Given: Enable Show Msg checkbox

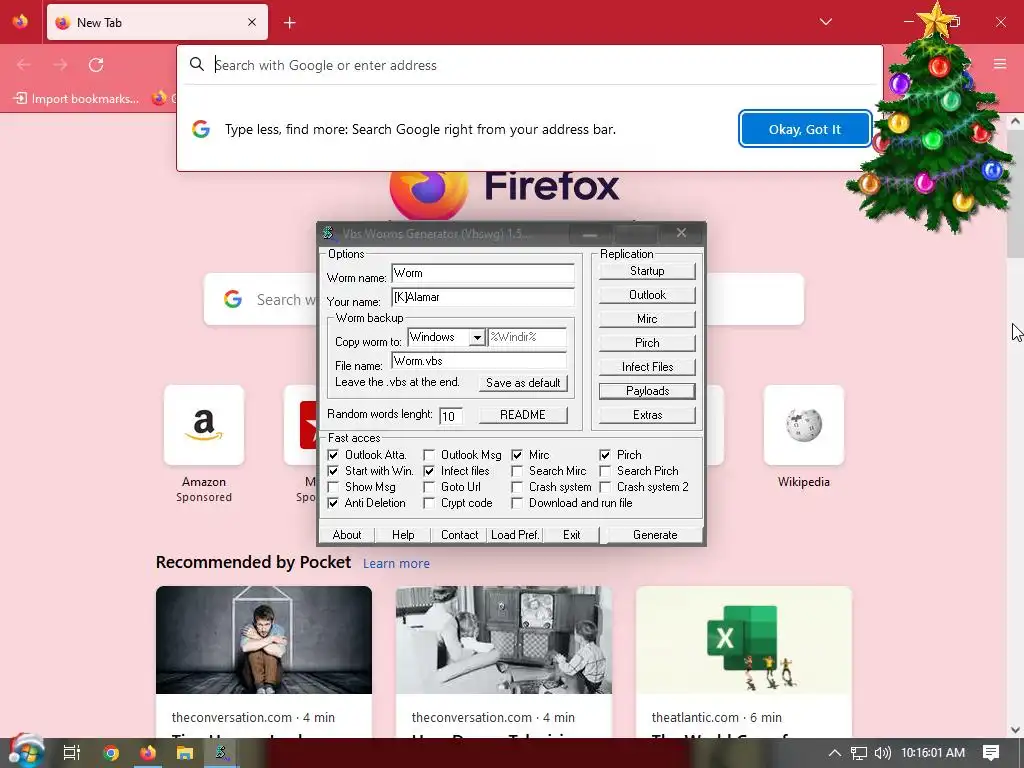Looking at the screenshot, I should click(333, 487).
